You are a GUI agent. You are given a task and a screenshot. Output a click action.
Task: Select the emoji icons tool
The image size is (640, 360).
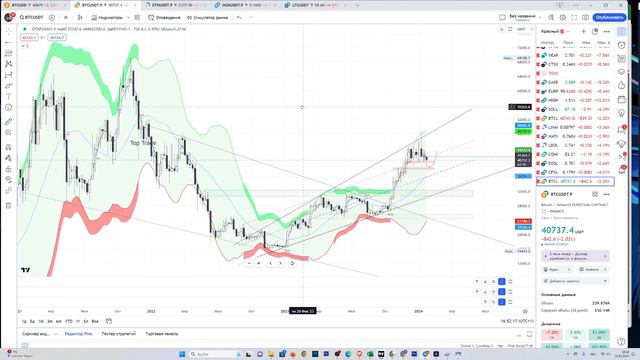[x=9, y=107]
